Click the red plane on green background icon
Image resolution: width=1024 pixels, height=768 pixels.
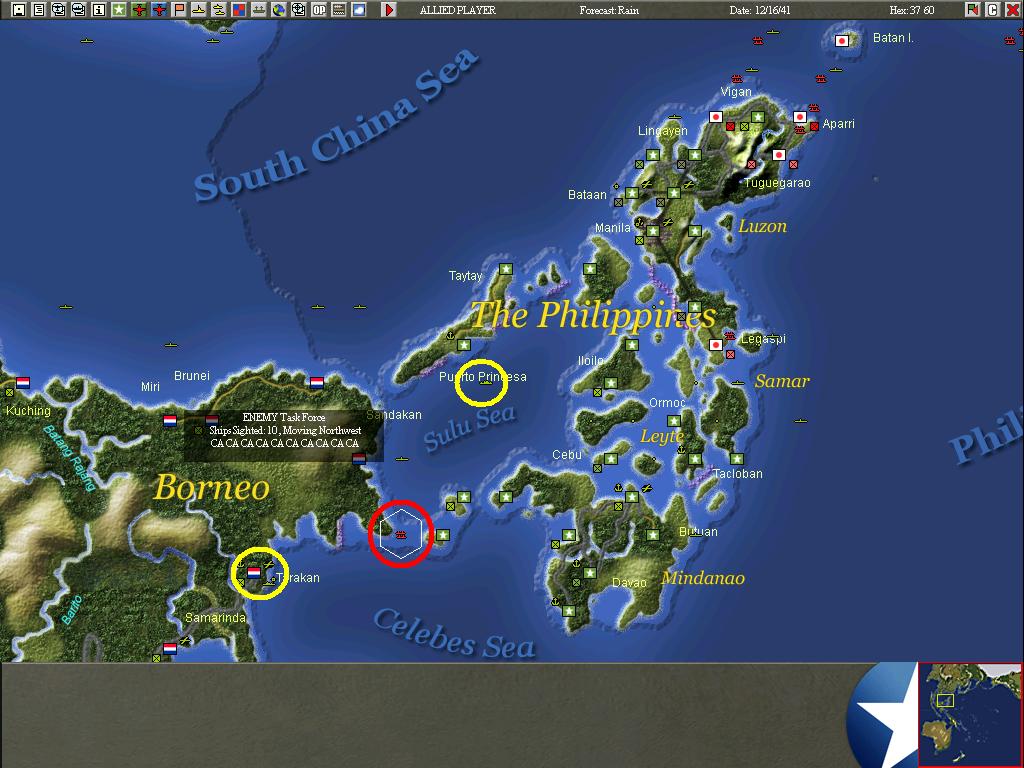coord(138,10)
